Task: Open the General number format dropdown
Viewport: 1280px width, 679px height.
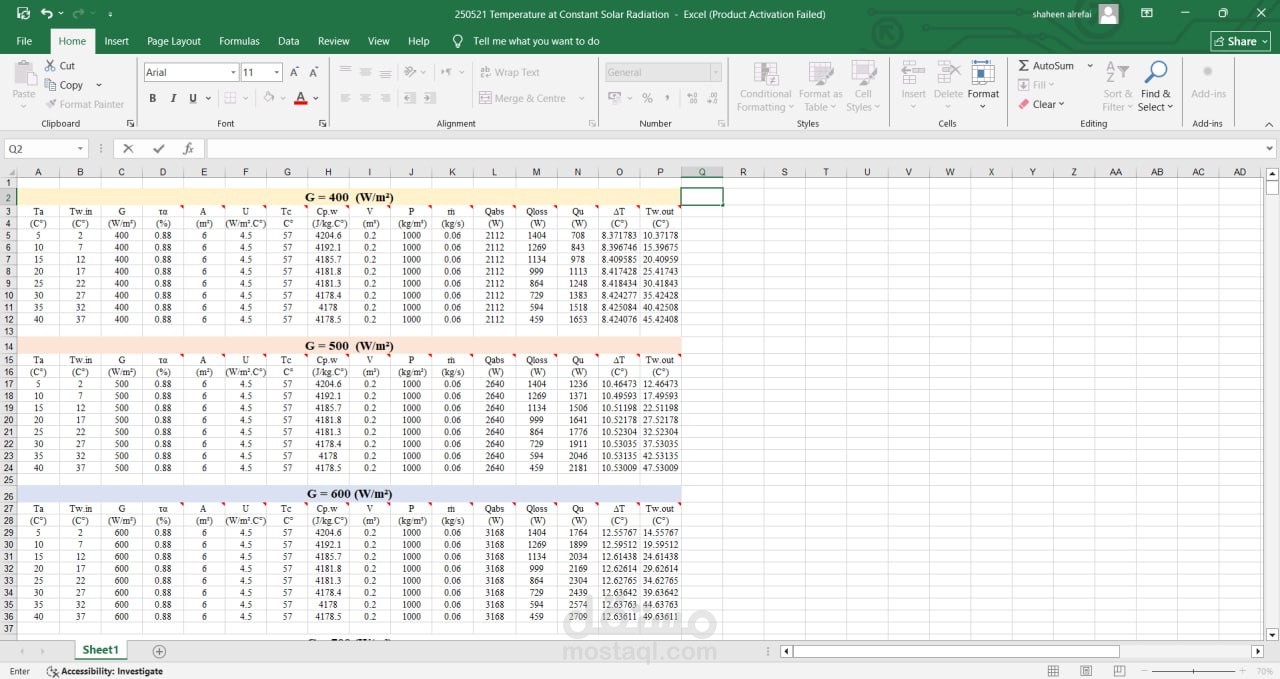Action: (716, 72)
